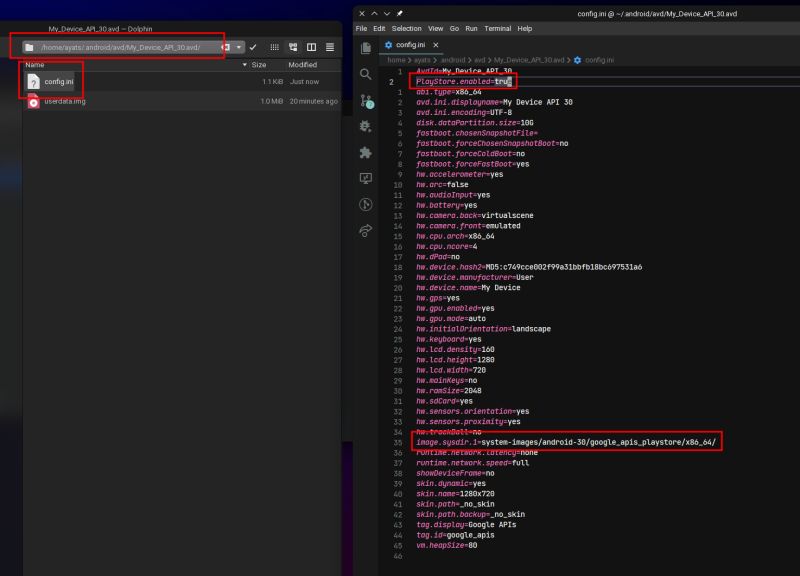The height and width of the screenshot is (576, 800).
Task: Collapse the Name column header sort arrow
Action: click(244, 63)
